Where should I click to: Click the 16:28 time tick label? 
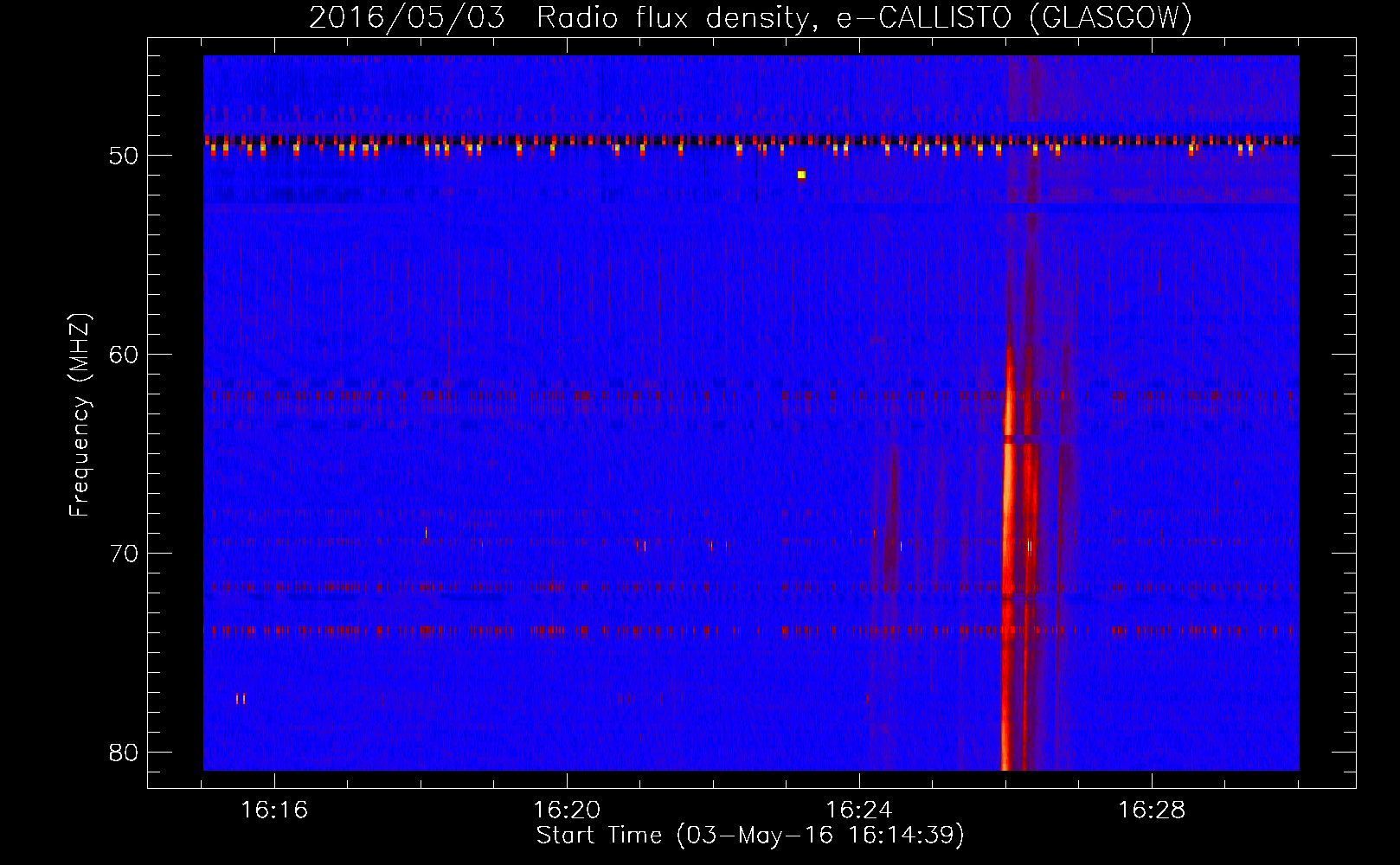click(x=1152, y=811)
